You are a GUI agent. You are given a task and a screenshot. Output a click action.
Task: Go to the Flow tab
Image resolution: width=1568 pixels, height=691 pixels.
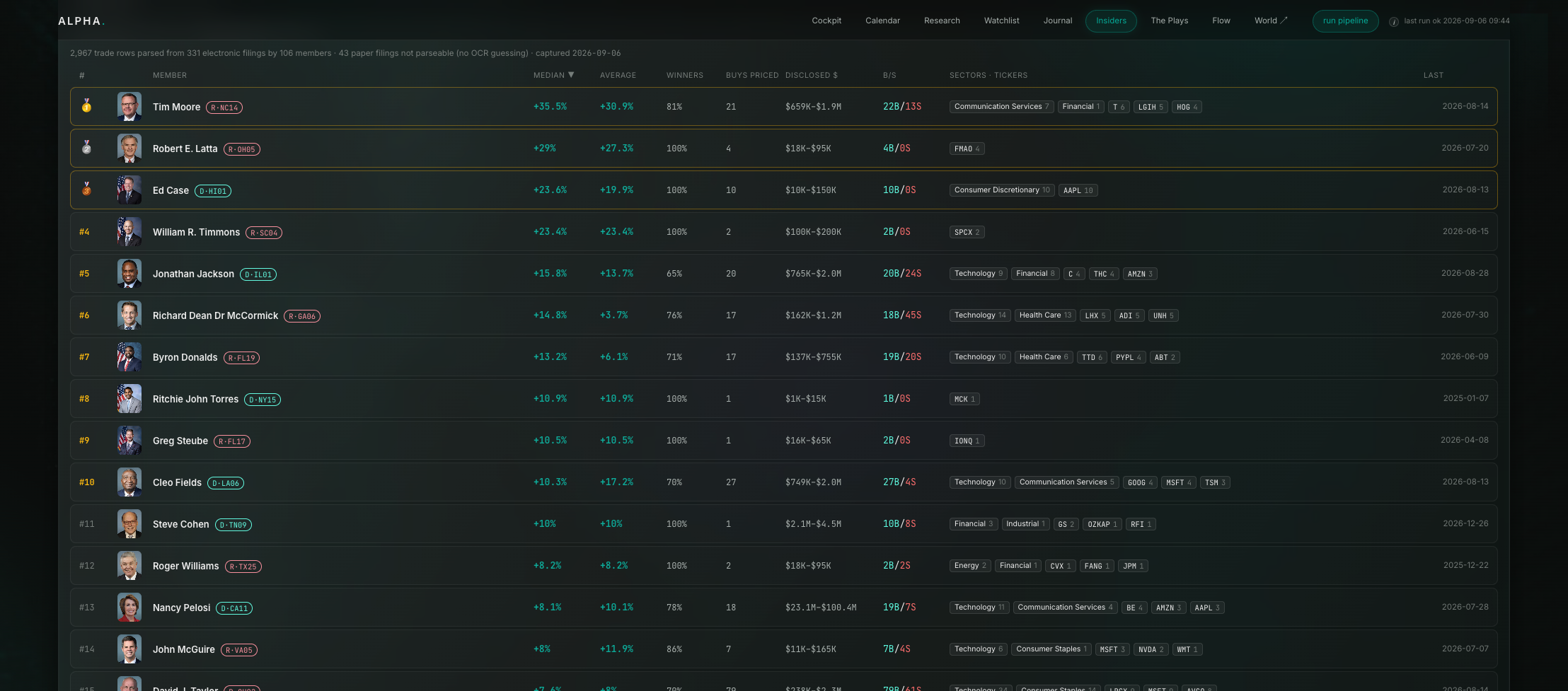[x=1221, y=21]
